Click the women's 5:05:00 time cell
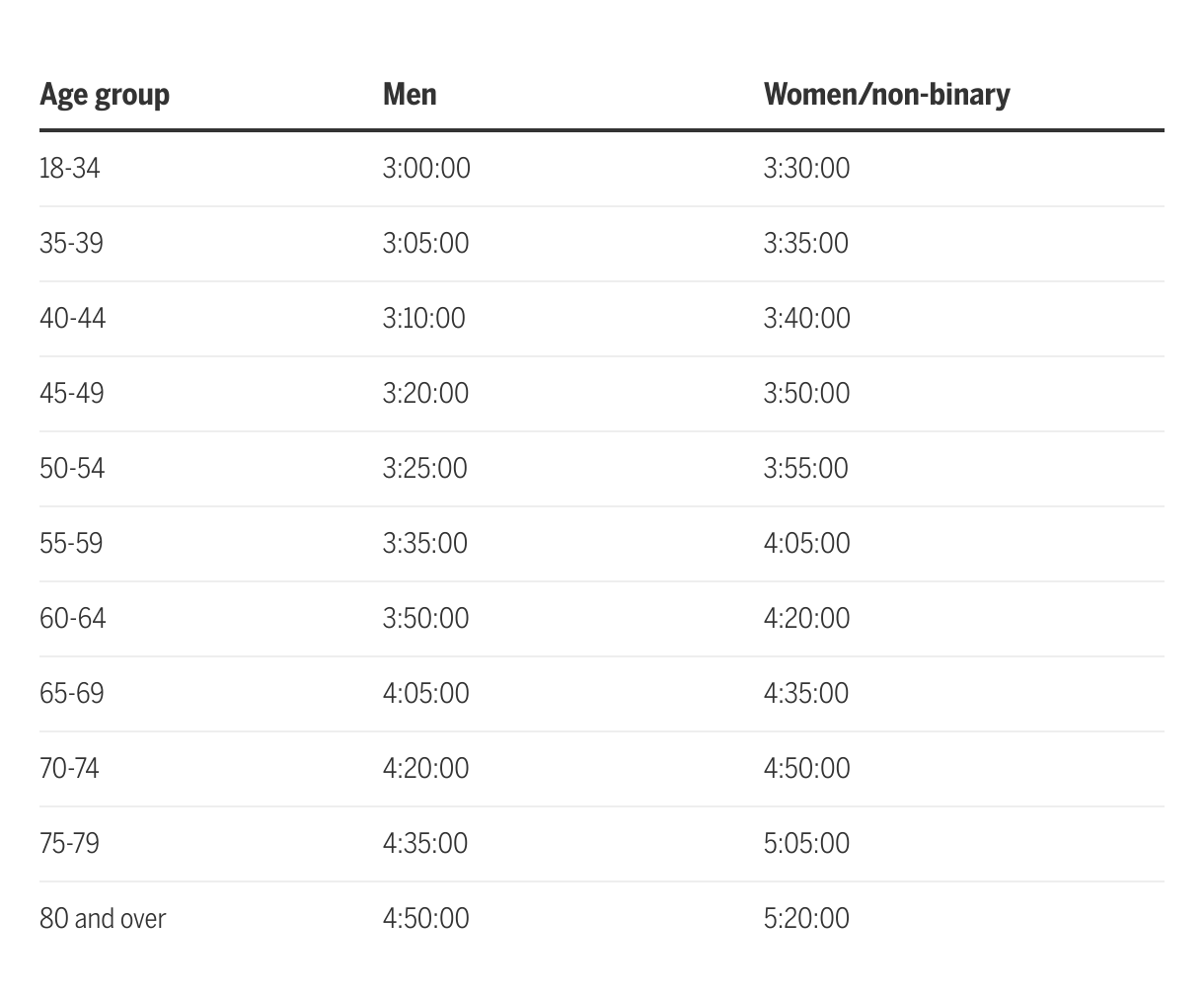The image size is (1204, 995). click(806, 844)
